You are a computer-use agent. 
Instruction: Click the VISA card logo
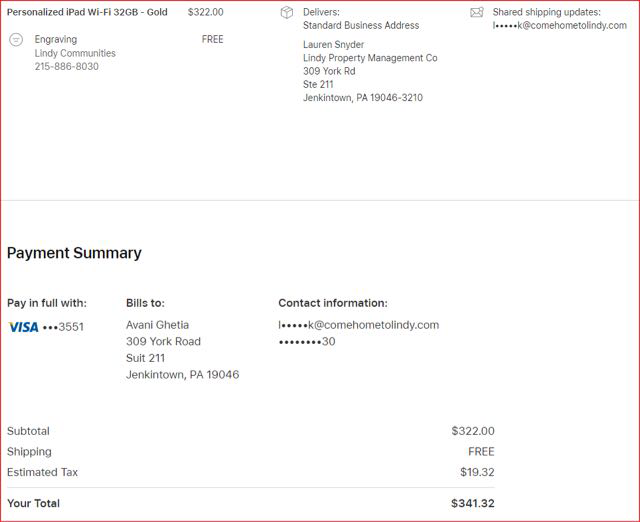pyautogui.click(x=23, y=327)
